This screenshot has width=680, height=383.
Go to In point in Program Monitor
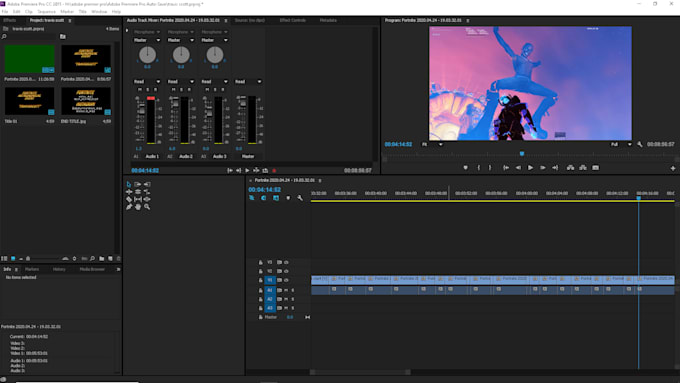click(506, 167)
